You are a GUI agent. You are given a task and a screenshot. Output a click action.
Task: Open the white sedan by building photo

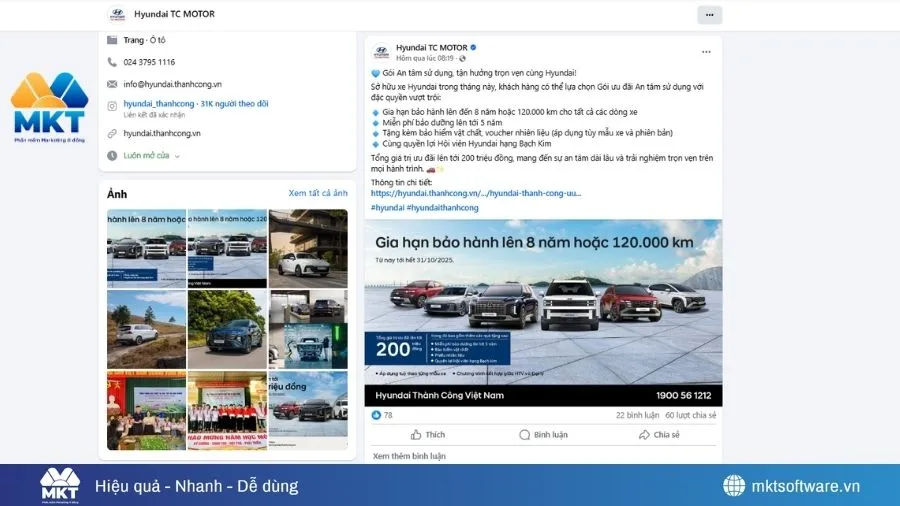click(308, 248)
